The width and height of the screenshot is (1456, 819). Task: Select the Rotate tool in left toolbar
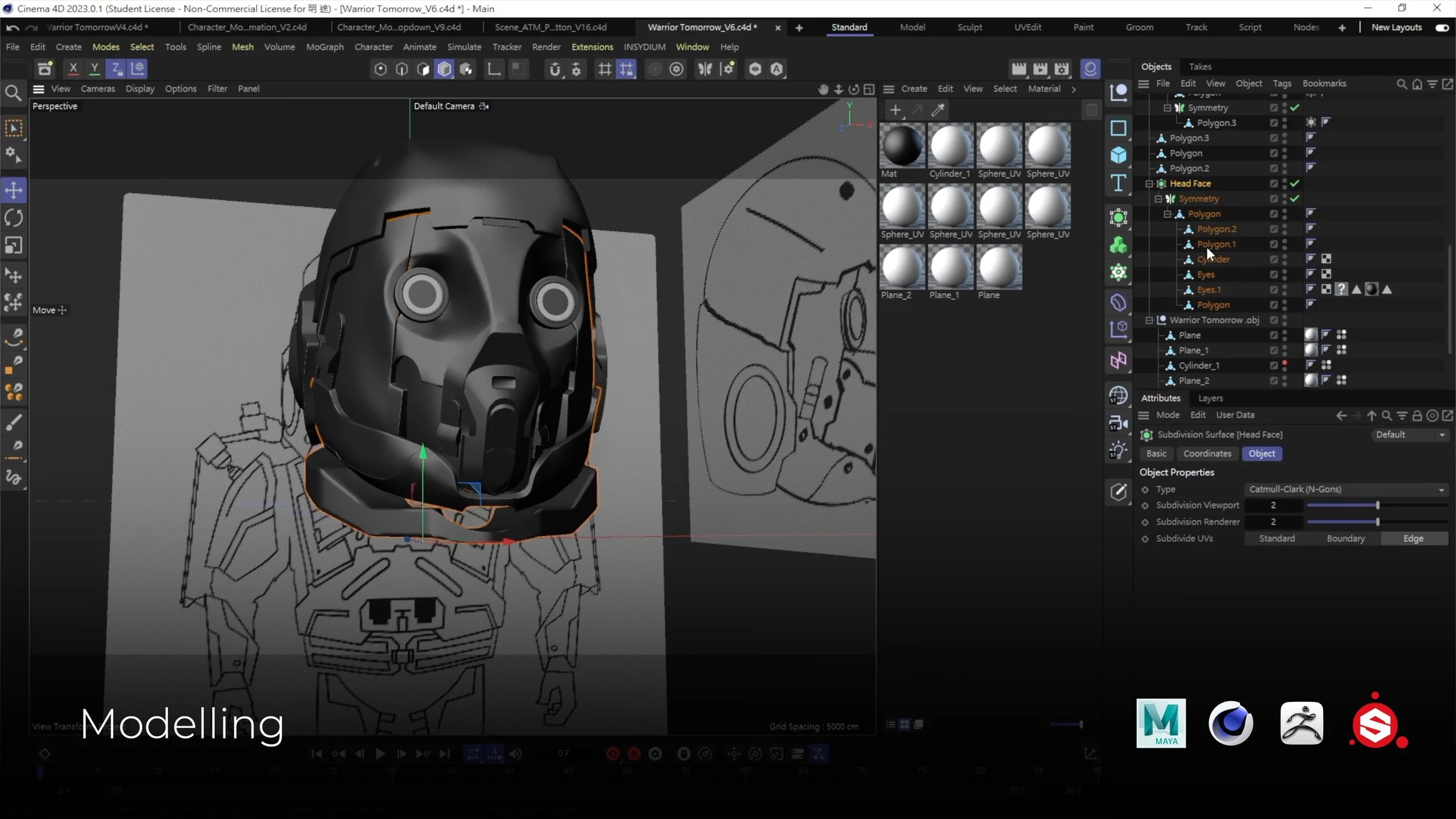coord(13,218)
